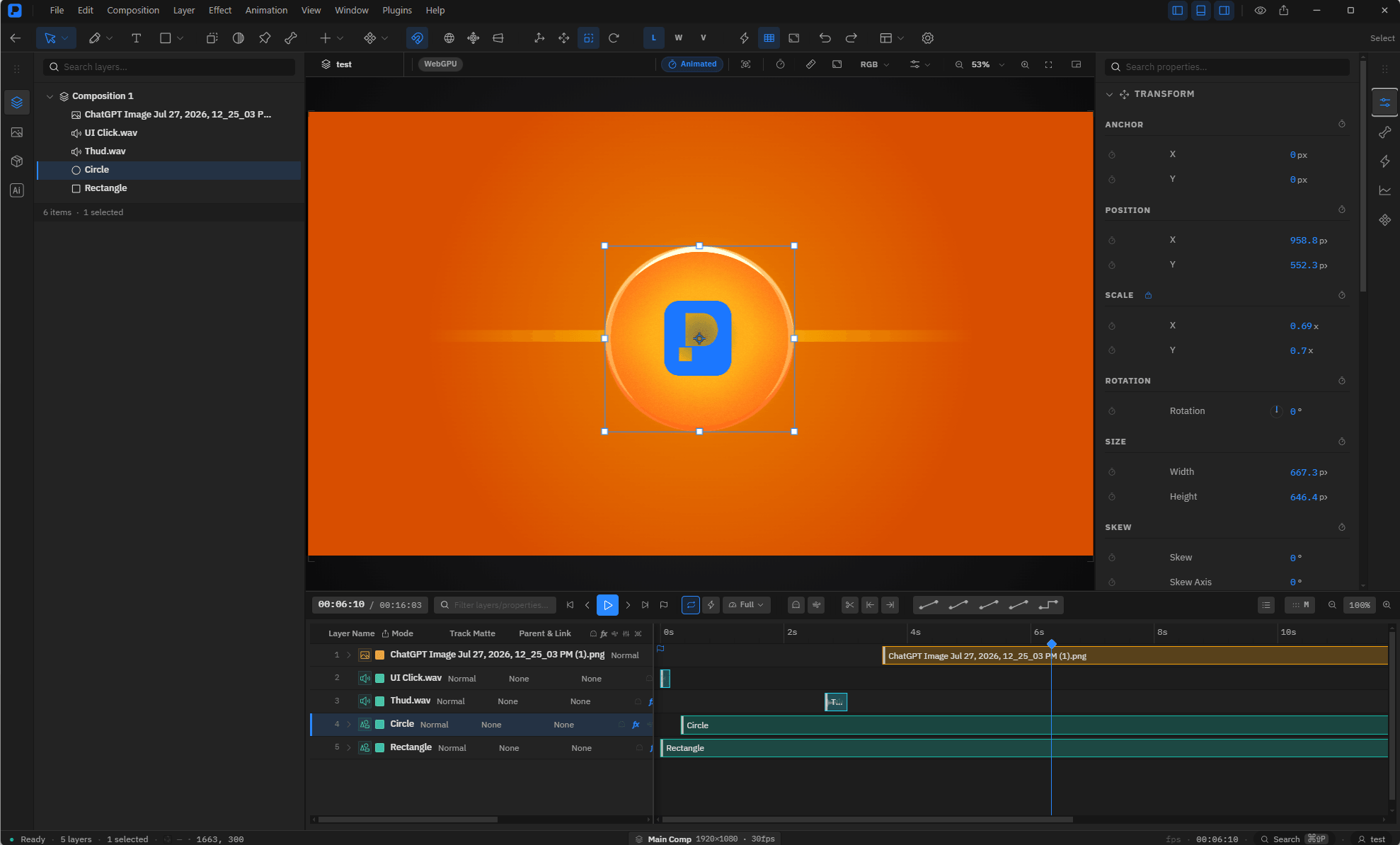
Task: Step to the next frame
Action: point(627,605)
